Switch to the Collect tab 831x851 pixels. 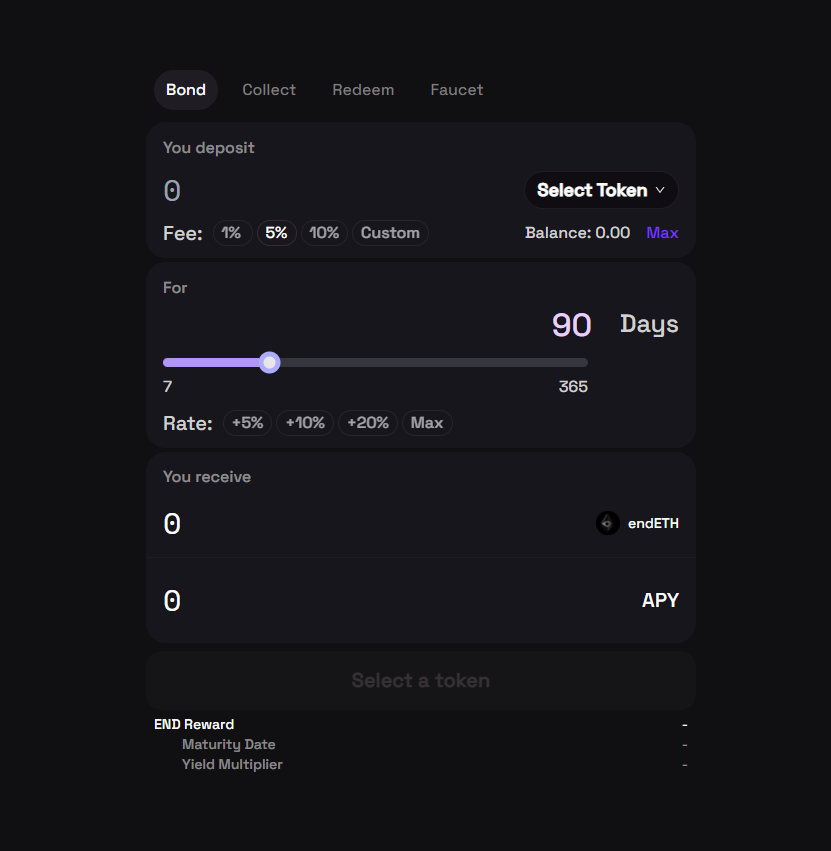point(269,90)
